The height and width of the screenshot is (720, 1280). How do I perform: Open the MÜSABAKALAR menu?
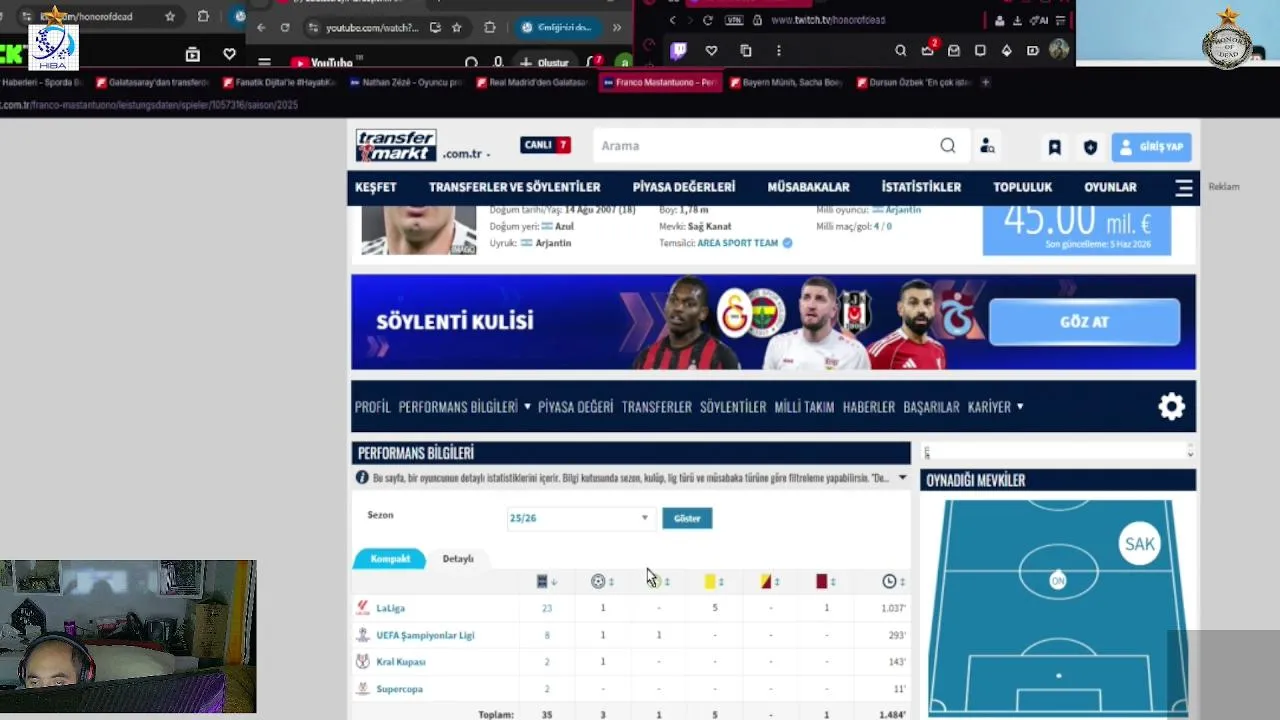point(808,187)
